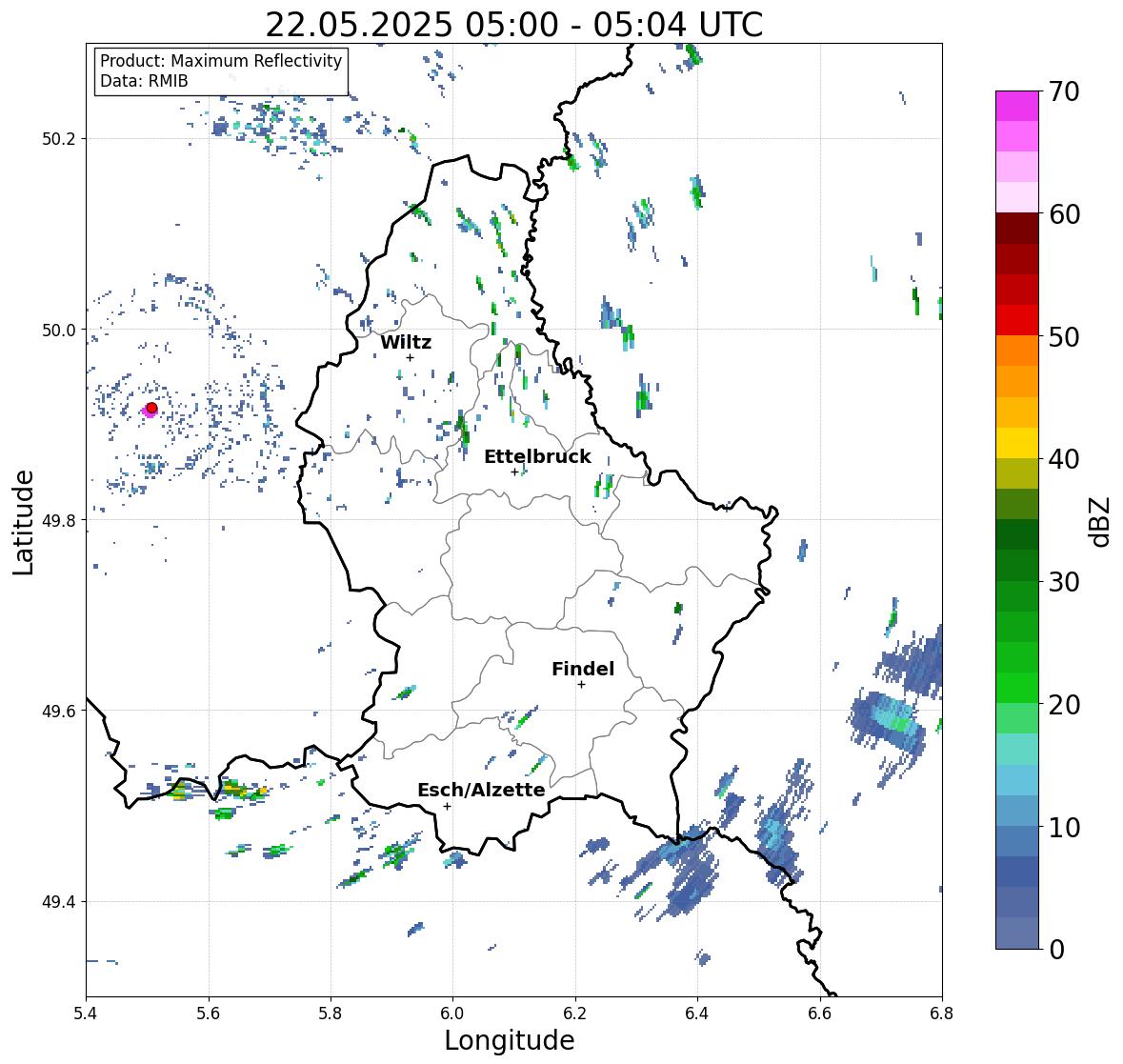Click latitude tick label 50.2
This screenshot has height=1064, width=1123.
59,139
